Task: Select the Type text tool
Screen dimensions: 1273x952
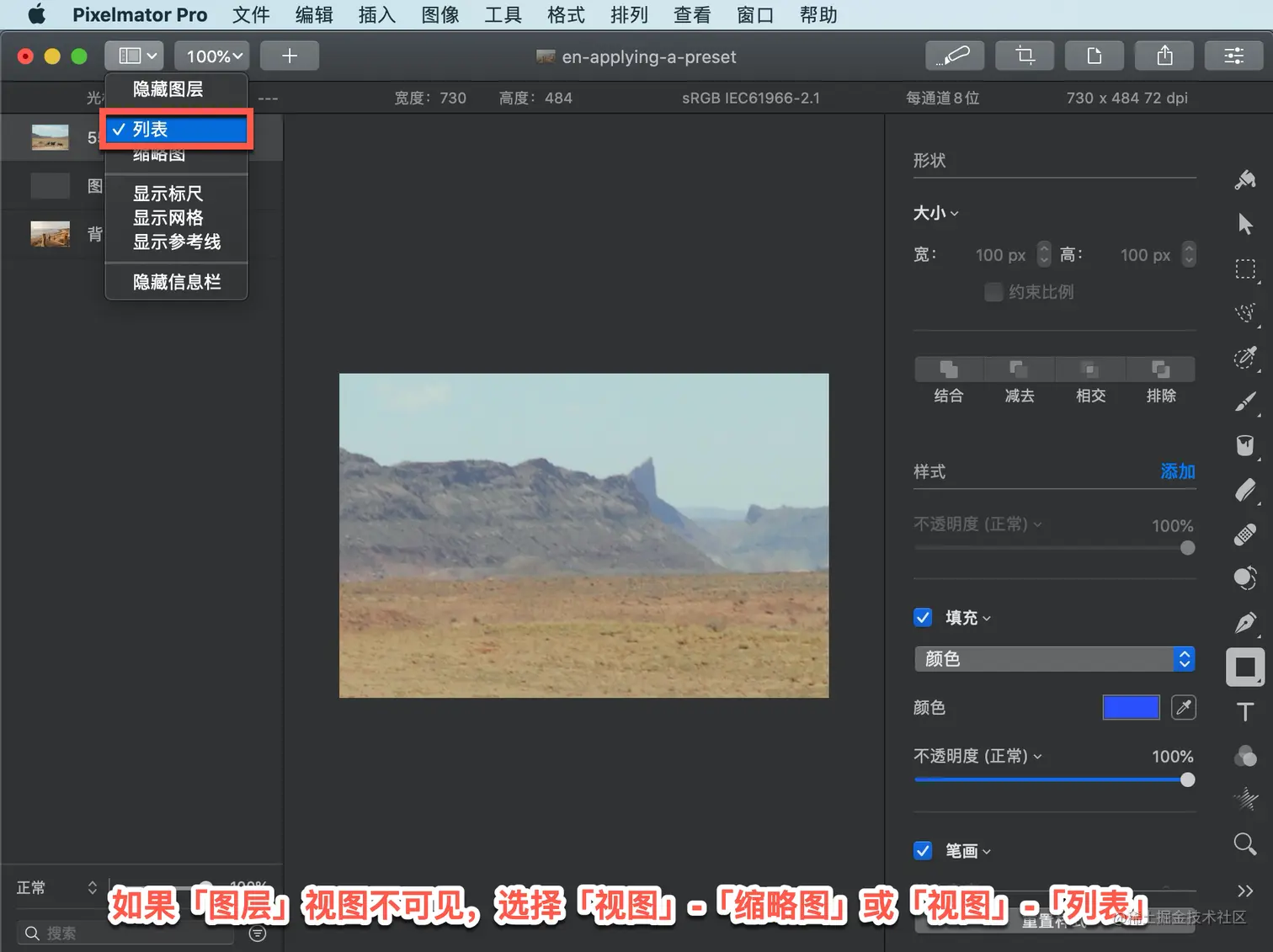Action: tap(1245, 712)
